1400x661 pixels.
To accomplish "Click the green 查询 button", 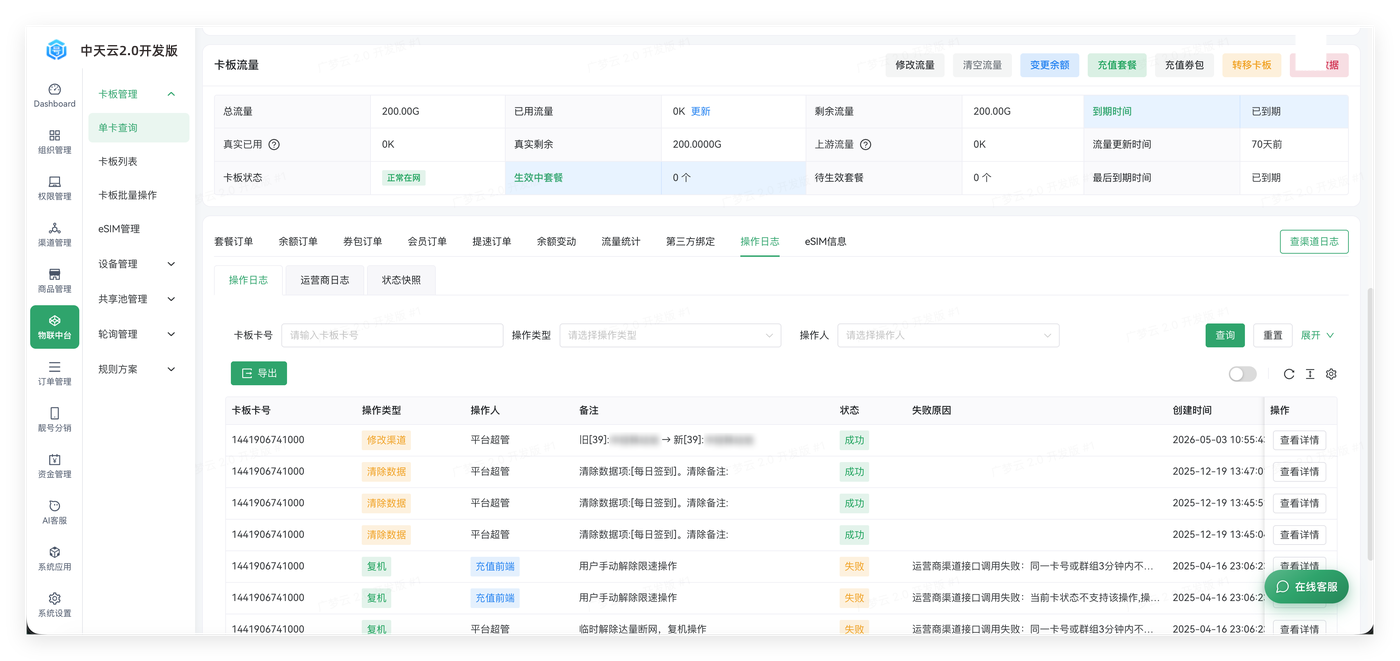I will tap(1225, 335).
